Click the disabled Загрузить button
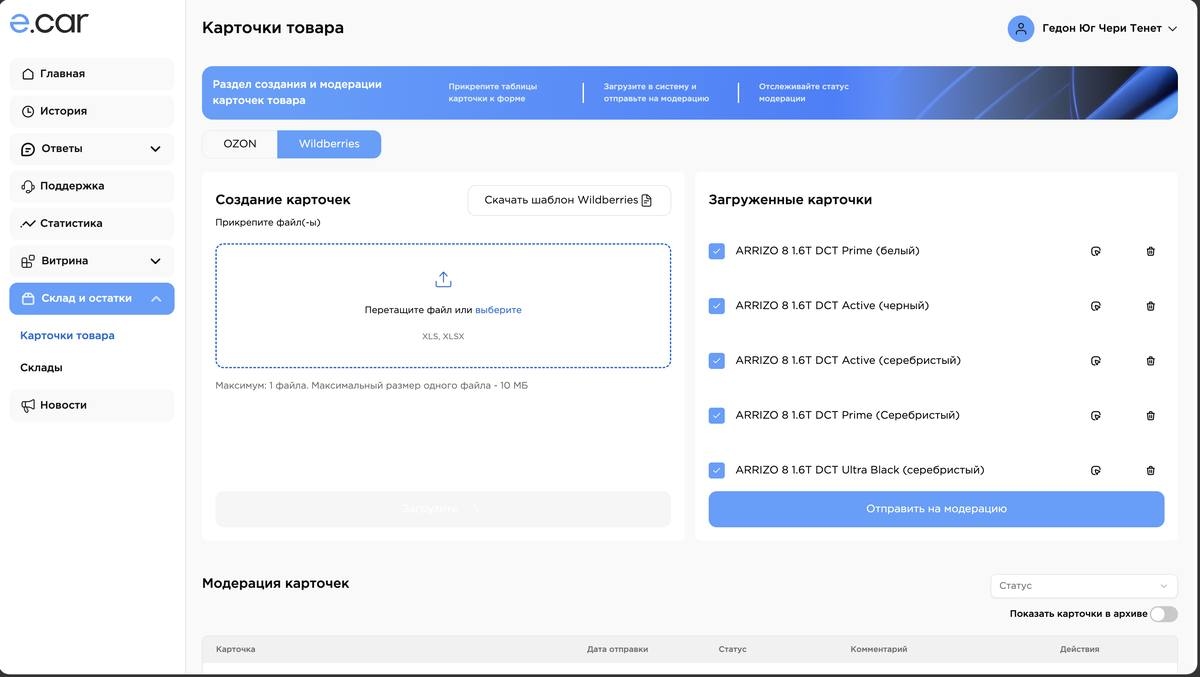 tap(443, 509)
